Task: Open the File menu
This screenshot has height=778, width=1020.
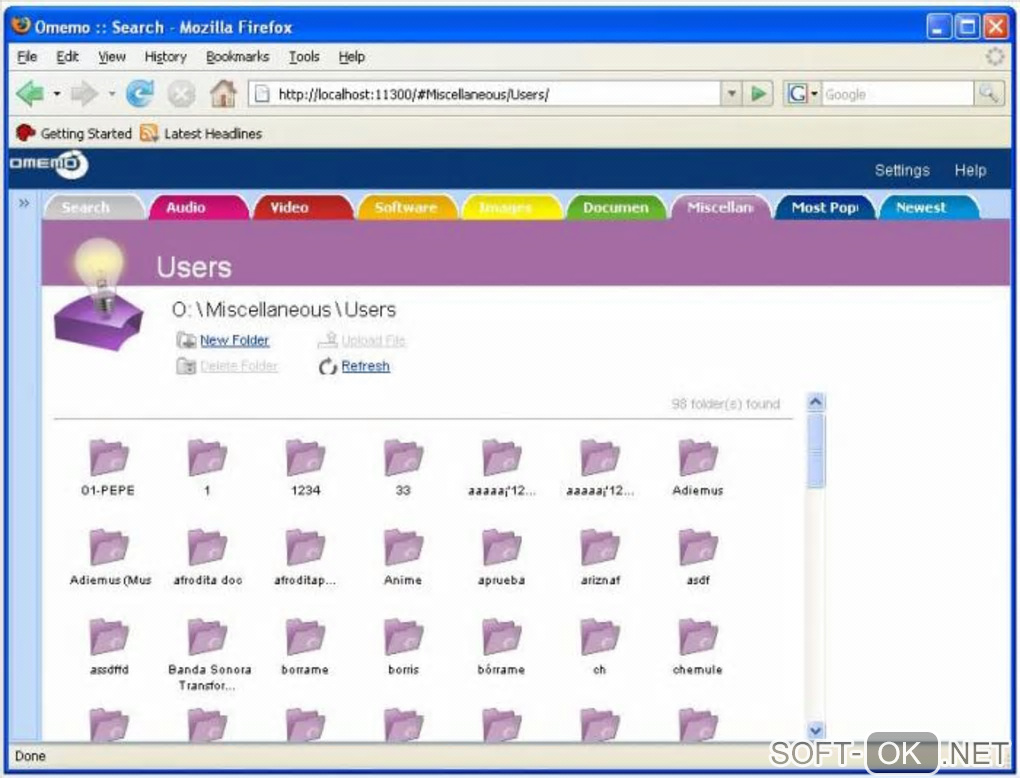Action: [27, 57]
